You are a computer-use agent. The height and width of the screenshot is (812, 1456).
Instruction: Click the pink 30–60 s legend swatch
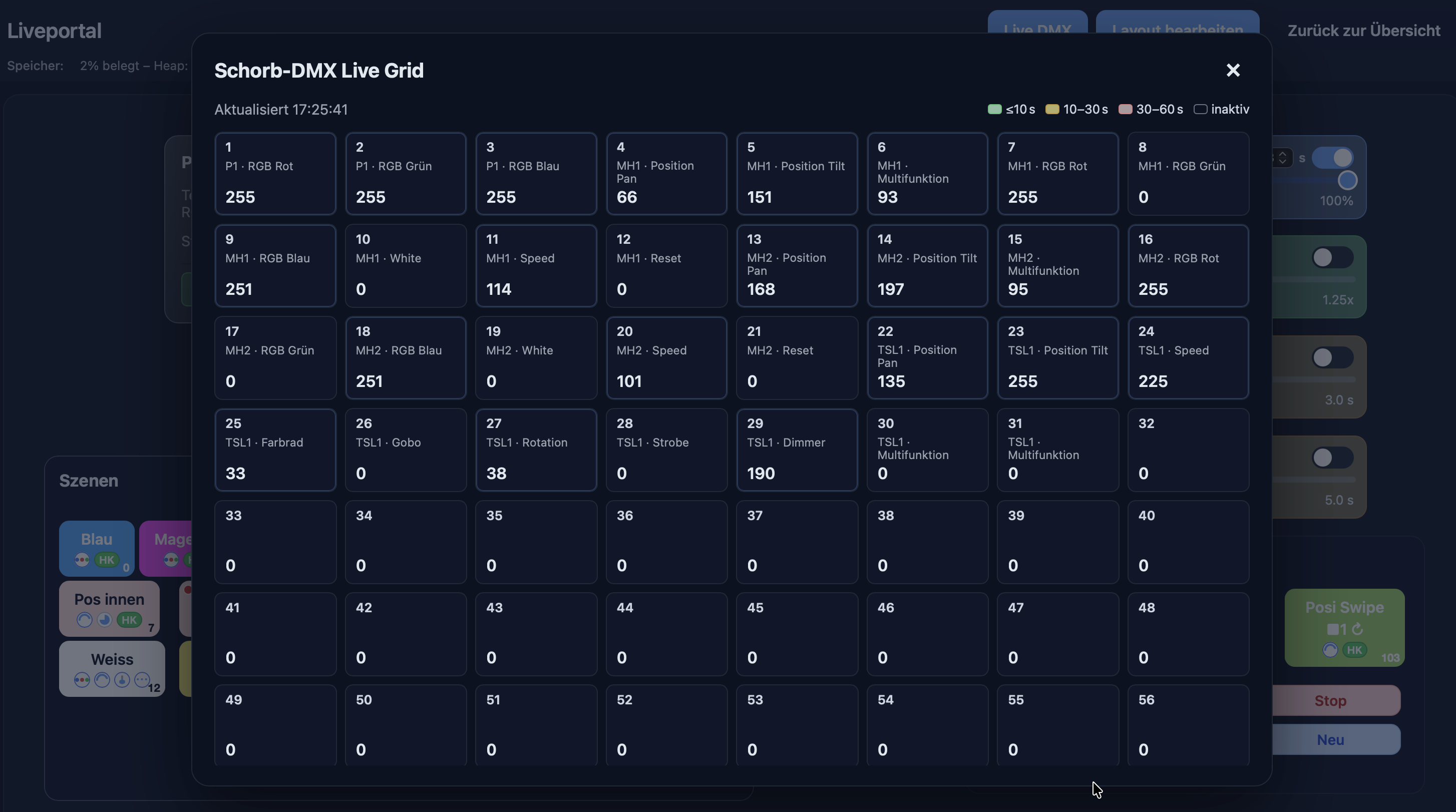1126,109
